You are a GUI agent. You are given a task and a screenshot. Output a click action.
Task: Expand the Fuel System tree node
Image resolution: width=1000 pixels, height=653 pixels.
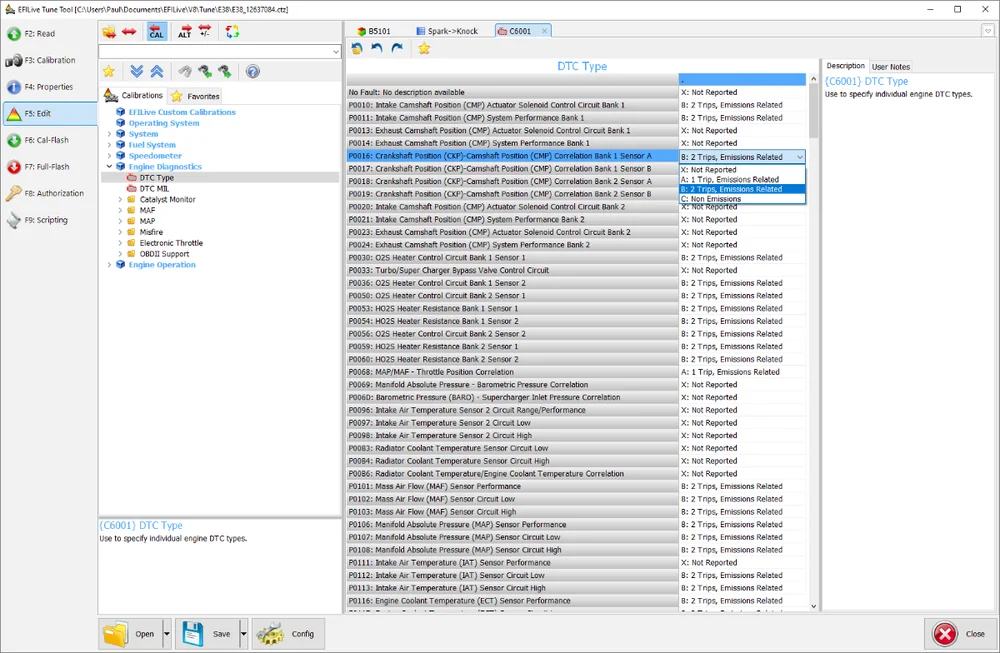tap(110, 145)
